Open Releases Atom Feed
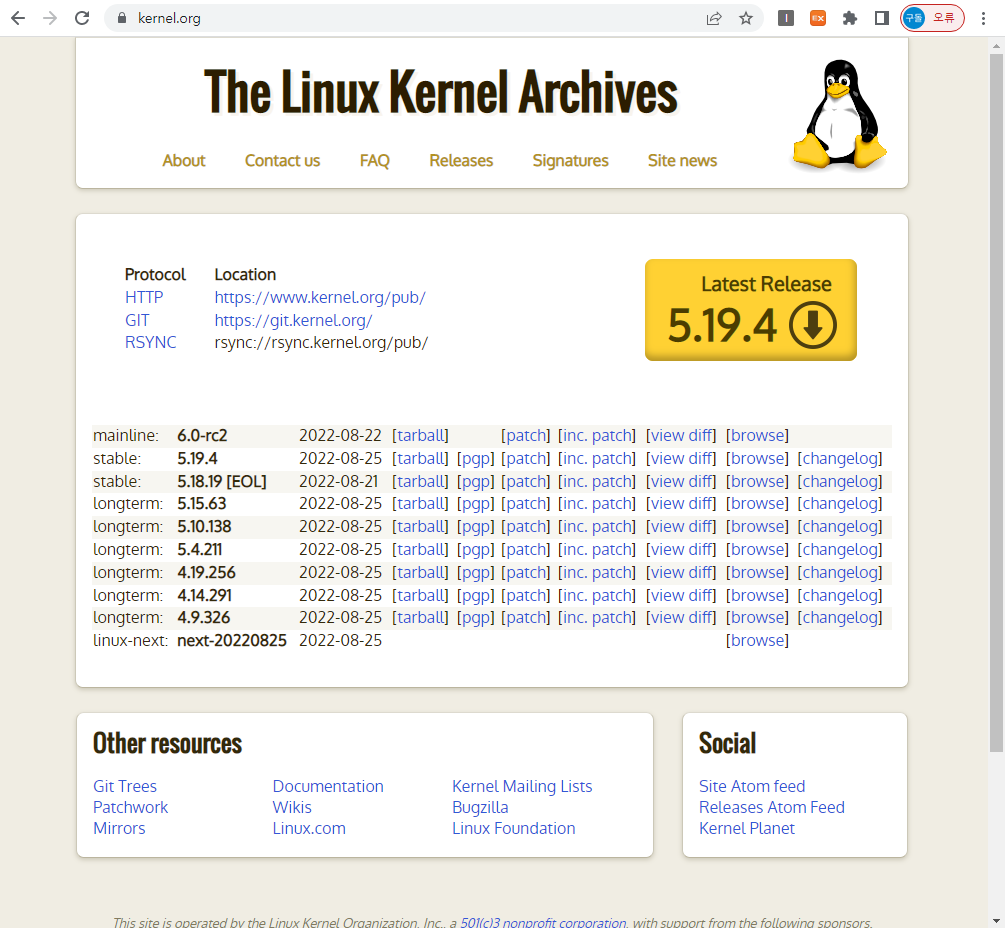The height and width of the screenshot is (928, 1005). pyautogui.click(x=772, y=808)
